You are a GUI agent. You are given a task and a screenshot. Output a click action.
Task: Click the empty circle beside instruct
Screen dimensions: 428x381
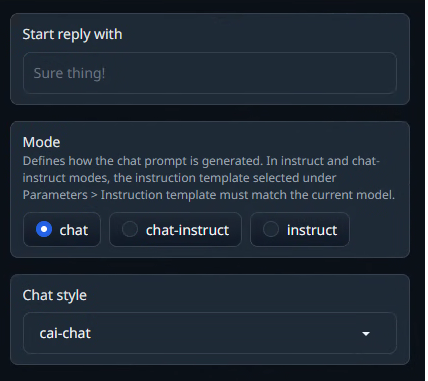271,229
